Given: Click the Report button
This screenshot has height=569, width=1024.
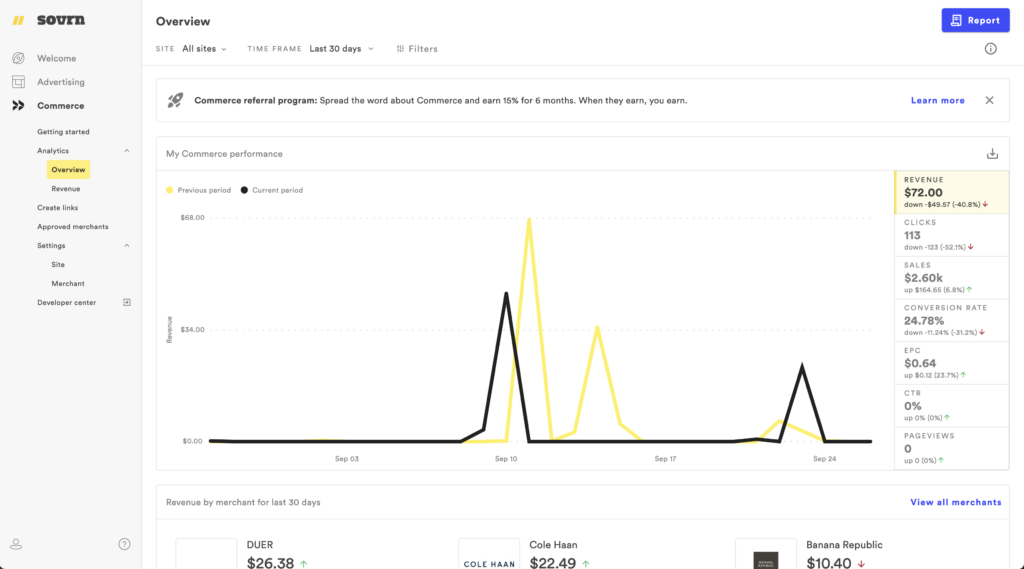Looking at the screenshot, I should pyautogui.click(x=975, y=20).
